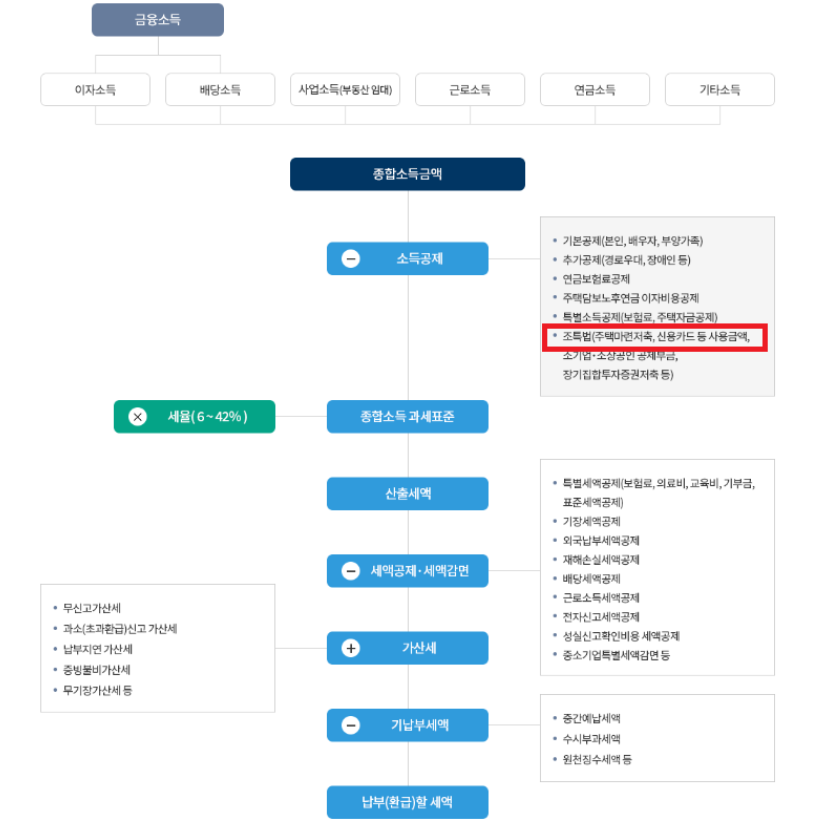This screenshot has height=821, width=832.
Task: Click 외국납부세액공제 item
Action: (601, 541)
